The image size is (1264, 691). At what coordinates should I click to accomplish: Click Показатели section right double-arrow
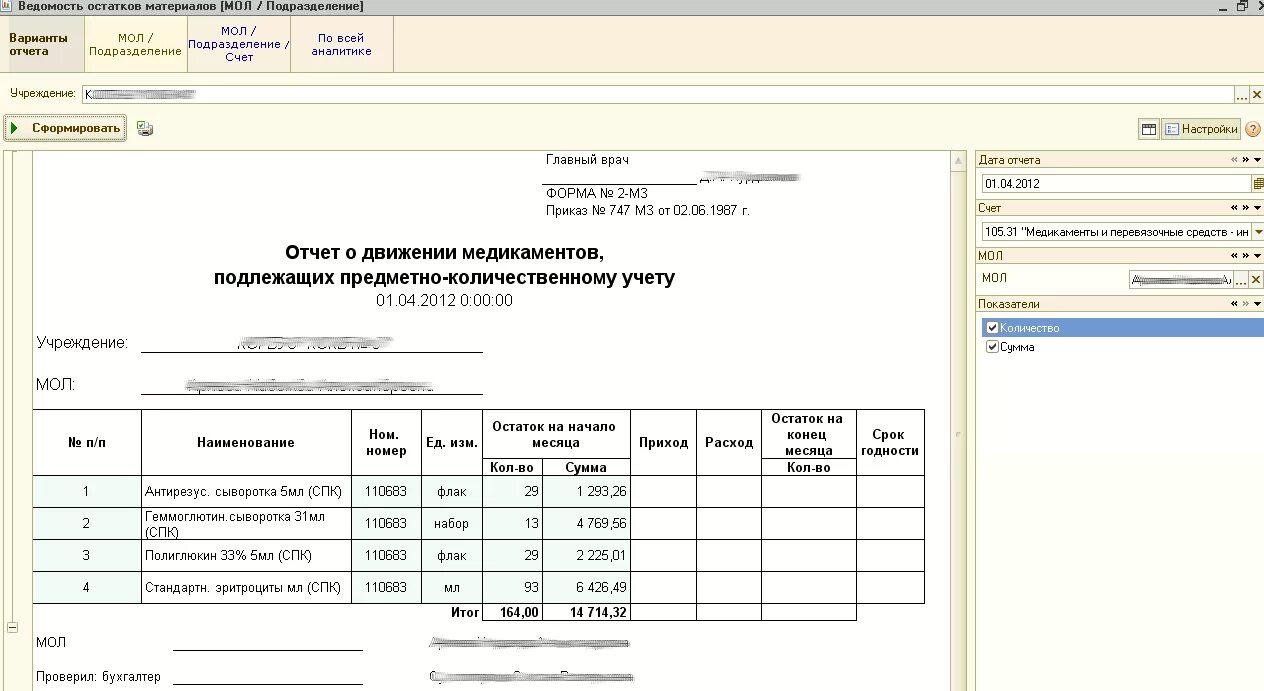click(x=1245, y=304)
